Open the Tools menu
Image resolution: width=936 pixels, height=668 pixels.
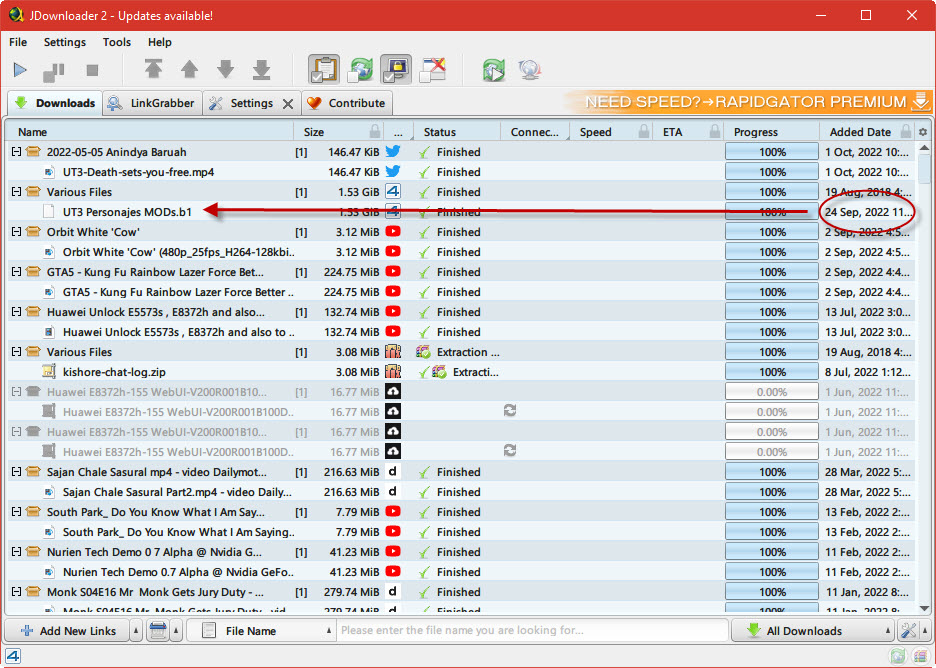click(x=116, y=42)
